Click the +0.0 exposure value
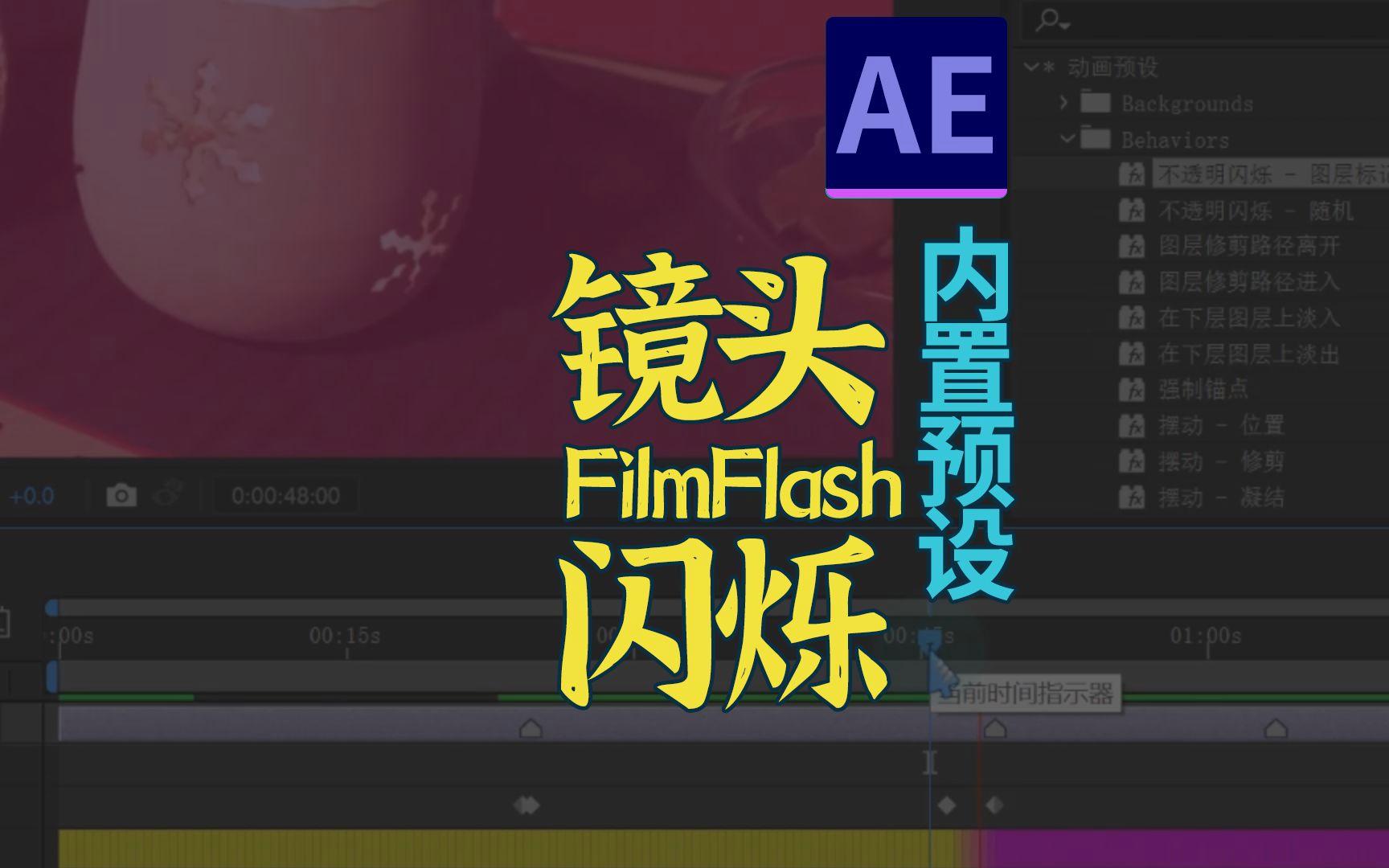 31,496
